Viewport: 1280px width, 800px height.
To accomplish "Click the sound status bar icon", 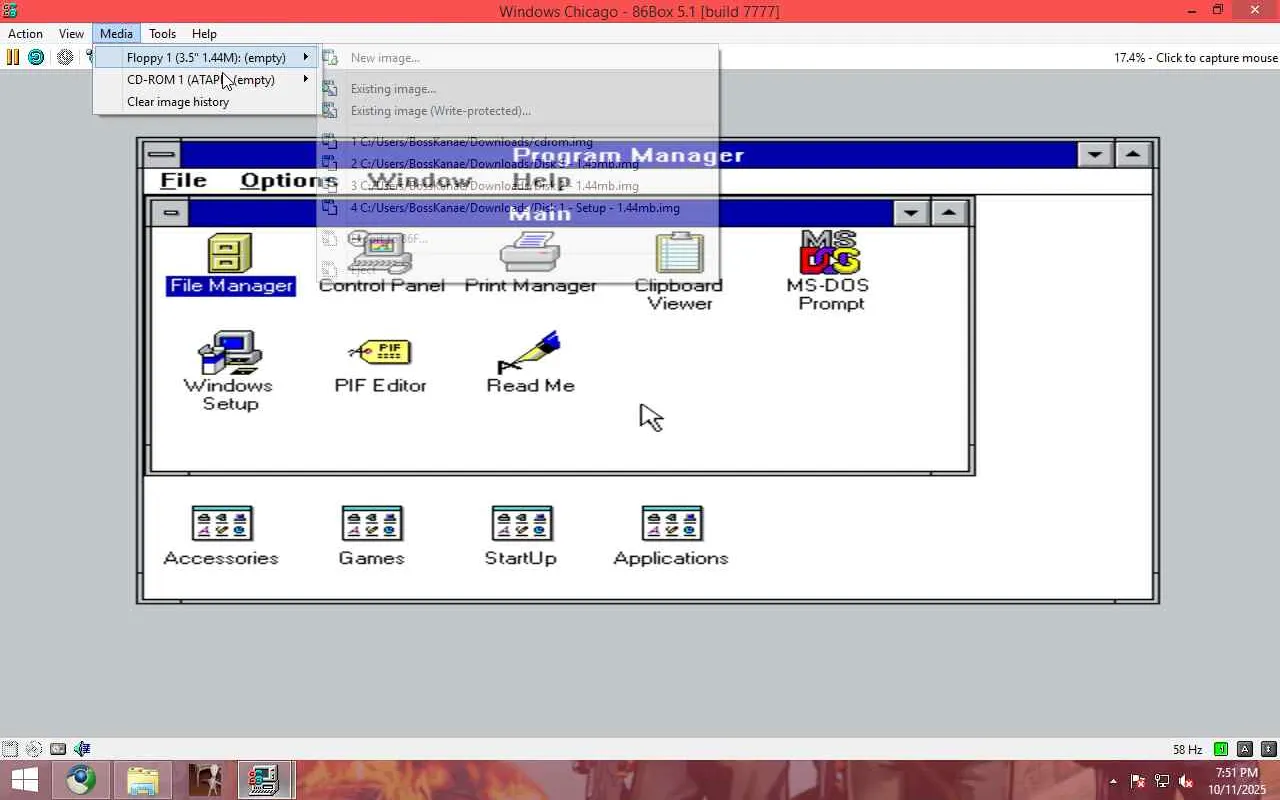I will coord(82,748).
